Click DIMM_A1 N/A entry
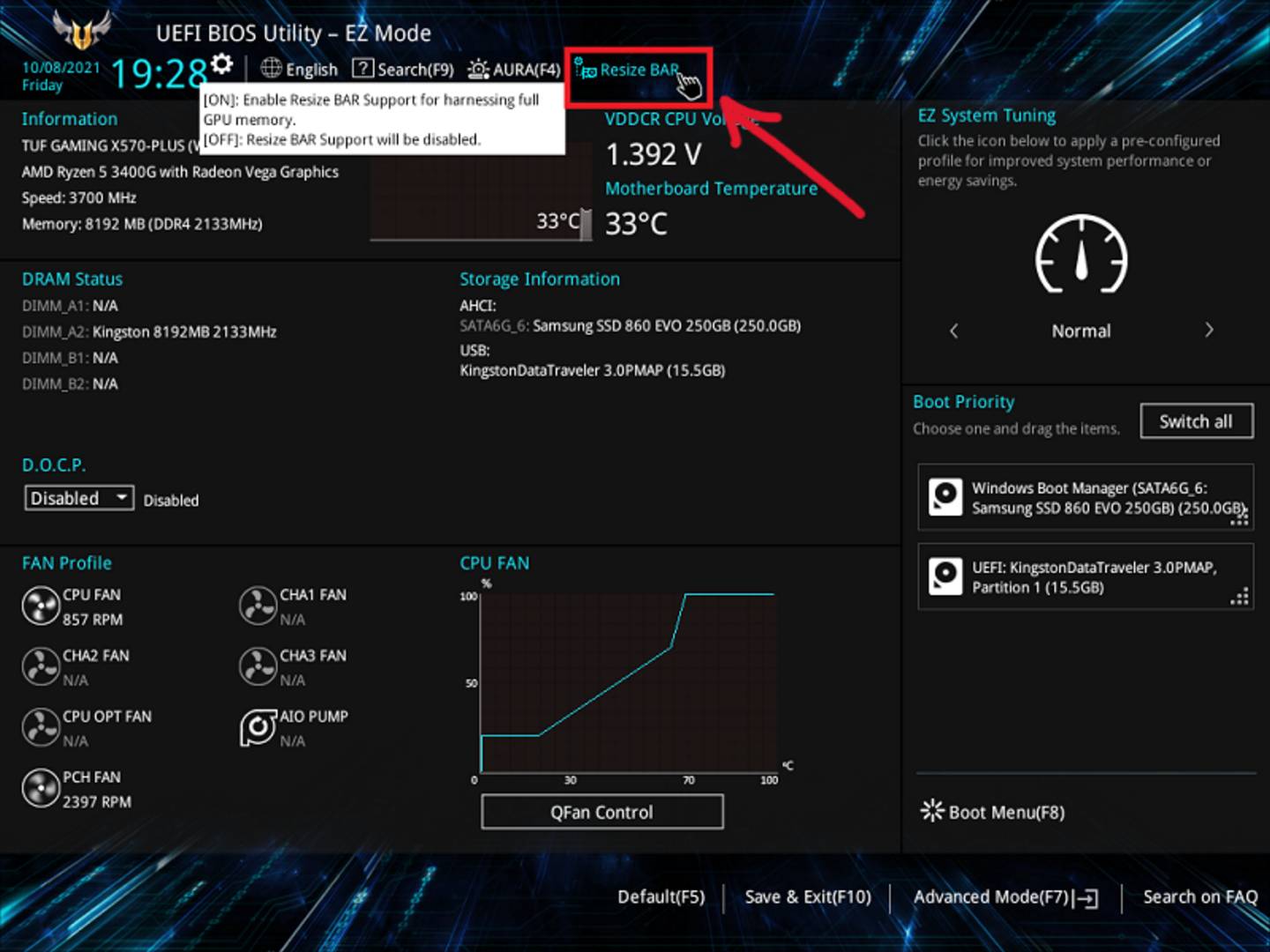The image size is (1270, 952). [x=70, y=306]
